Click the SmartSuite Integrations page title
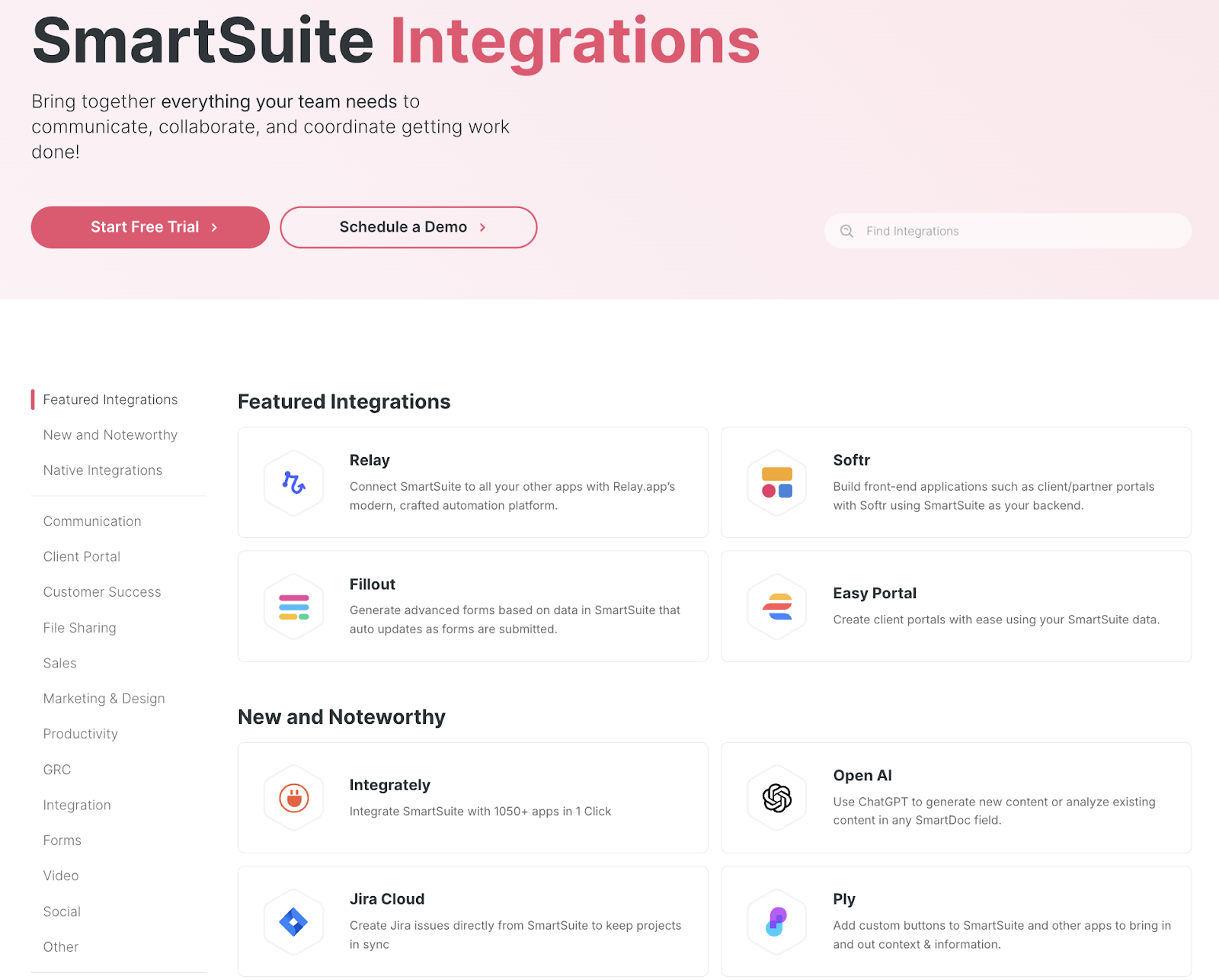Viewport: 1219px width, 980px height. [x=396, y=41]
